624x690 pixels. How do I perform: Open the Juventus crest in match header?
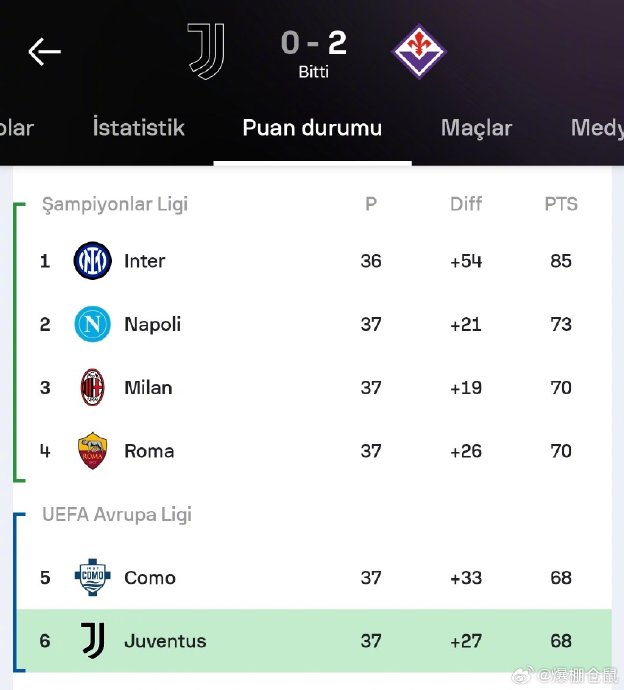pyautogui.click(x=206, y=51)
